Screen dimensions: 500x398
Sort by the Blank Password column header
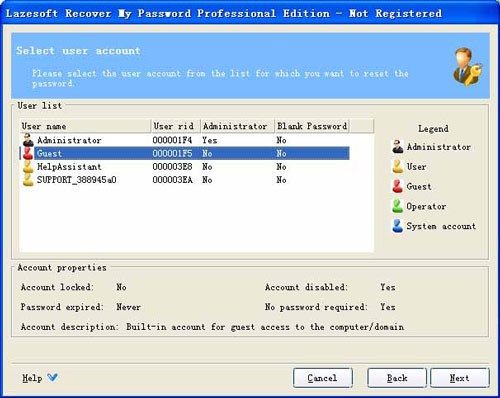coord(312,126)
